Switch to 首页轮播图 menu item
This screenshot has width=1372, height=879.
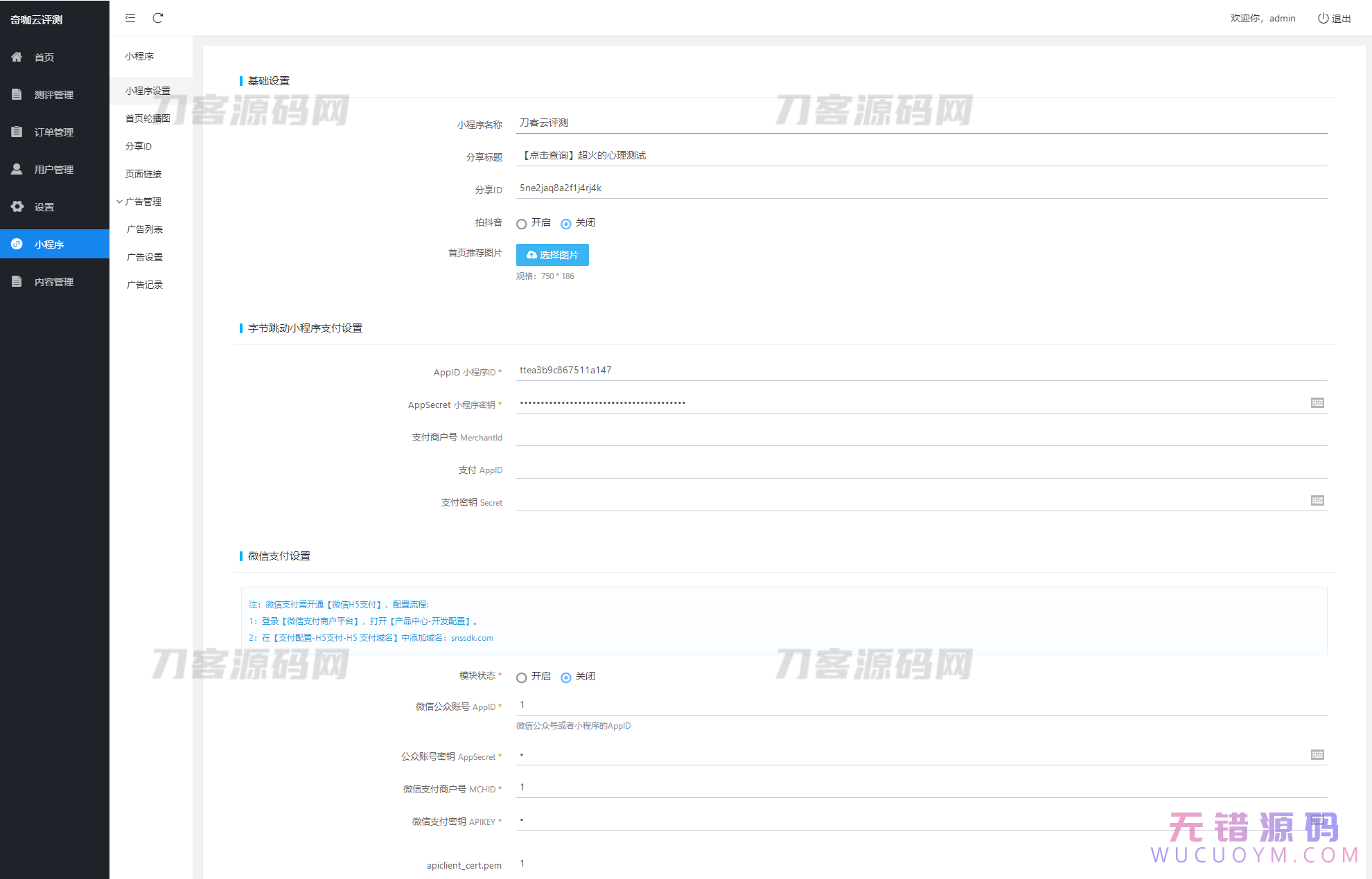(x=146, y=118)
